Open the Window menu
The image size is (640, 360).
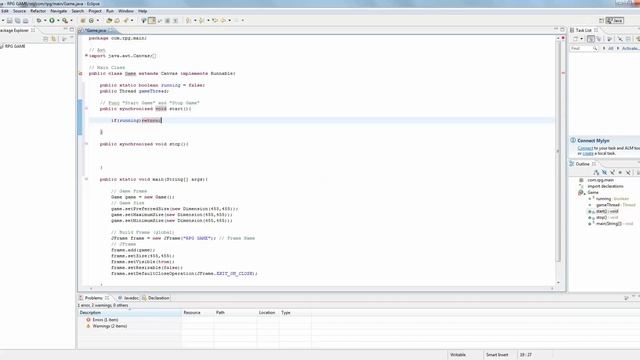point(126,11)
